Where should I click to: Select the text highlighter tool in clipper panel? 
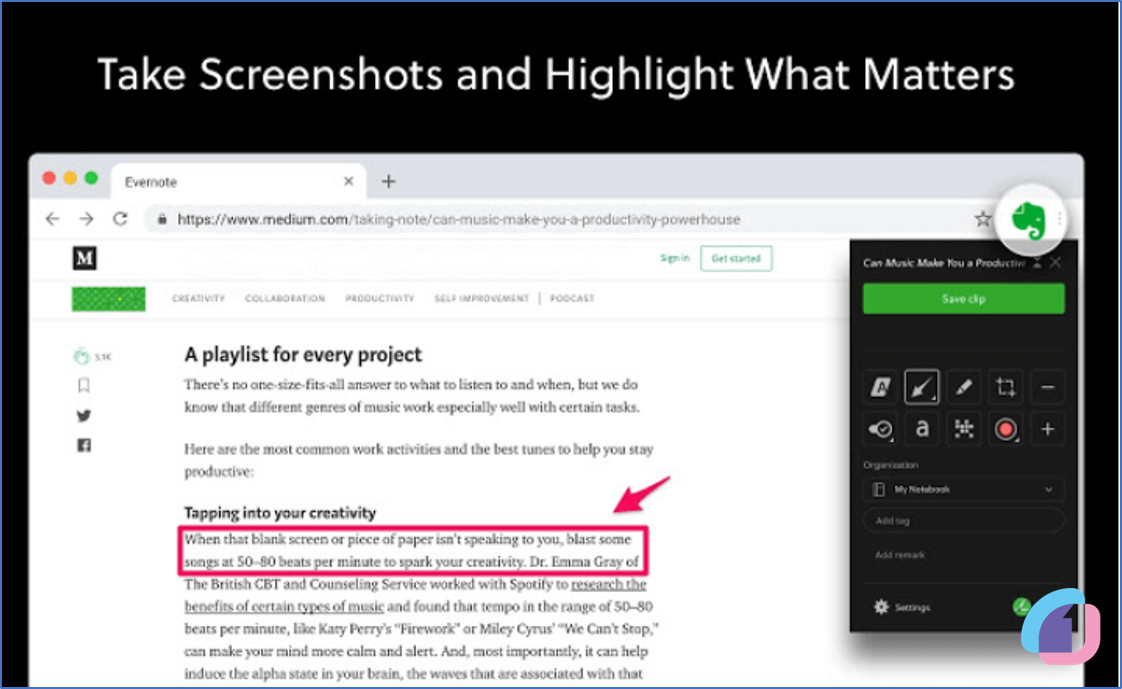coord(880,387)
